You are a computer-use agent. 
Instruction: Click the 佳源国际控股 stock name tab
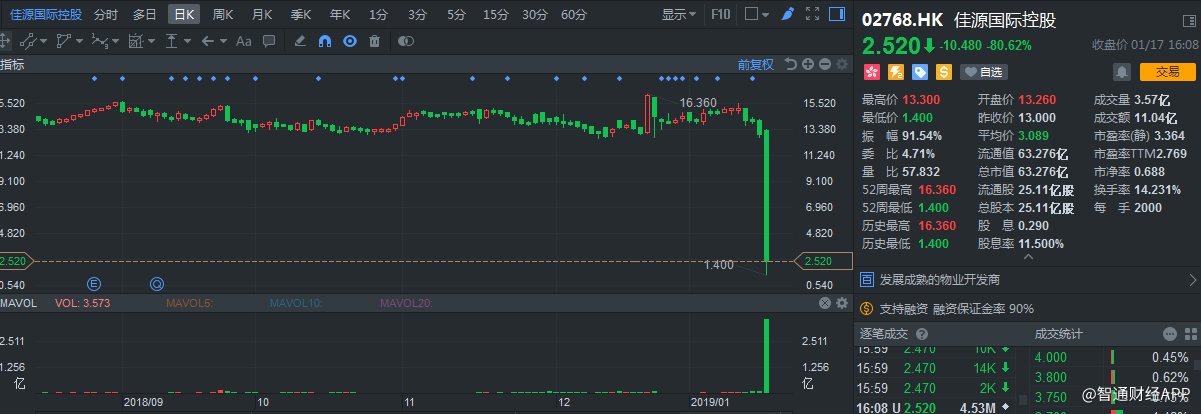coord(46,14)
